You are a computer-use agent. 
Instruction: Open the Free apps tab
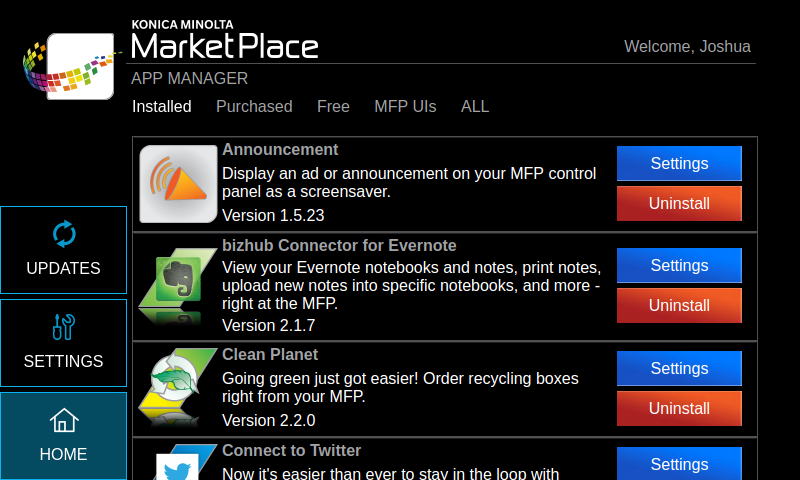(x=333, y=106)
